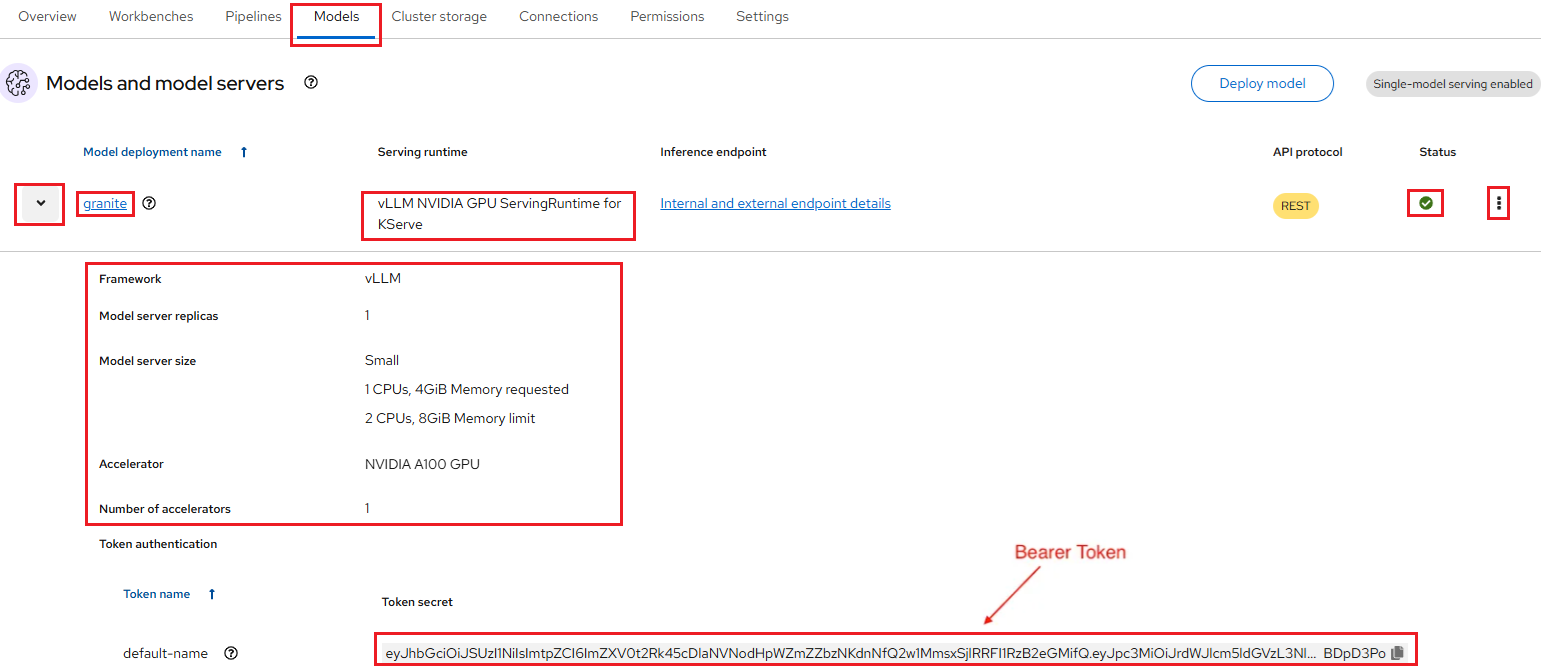The image size is (1541, 667).
Task: Open Internal and external endpoint details
Action: (775, 203)
